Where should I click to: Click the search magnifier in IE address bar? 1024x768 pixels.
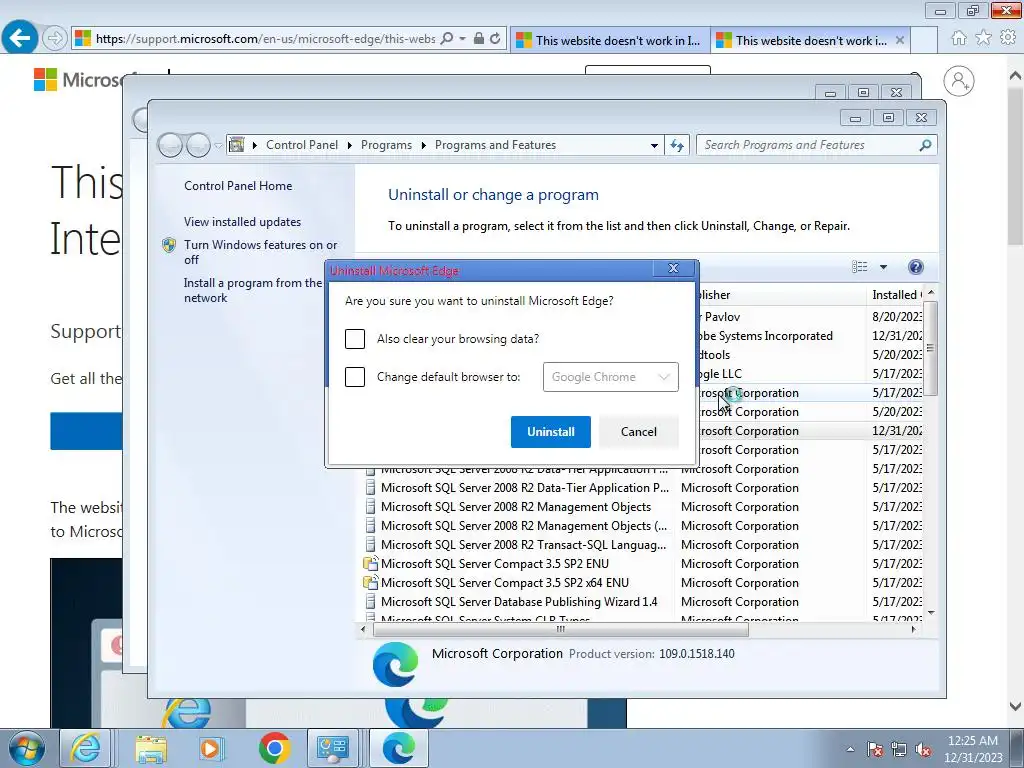(x=447, y=39)
